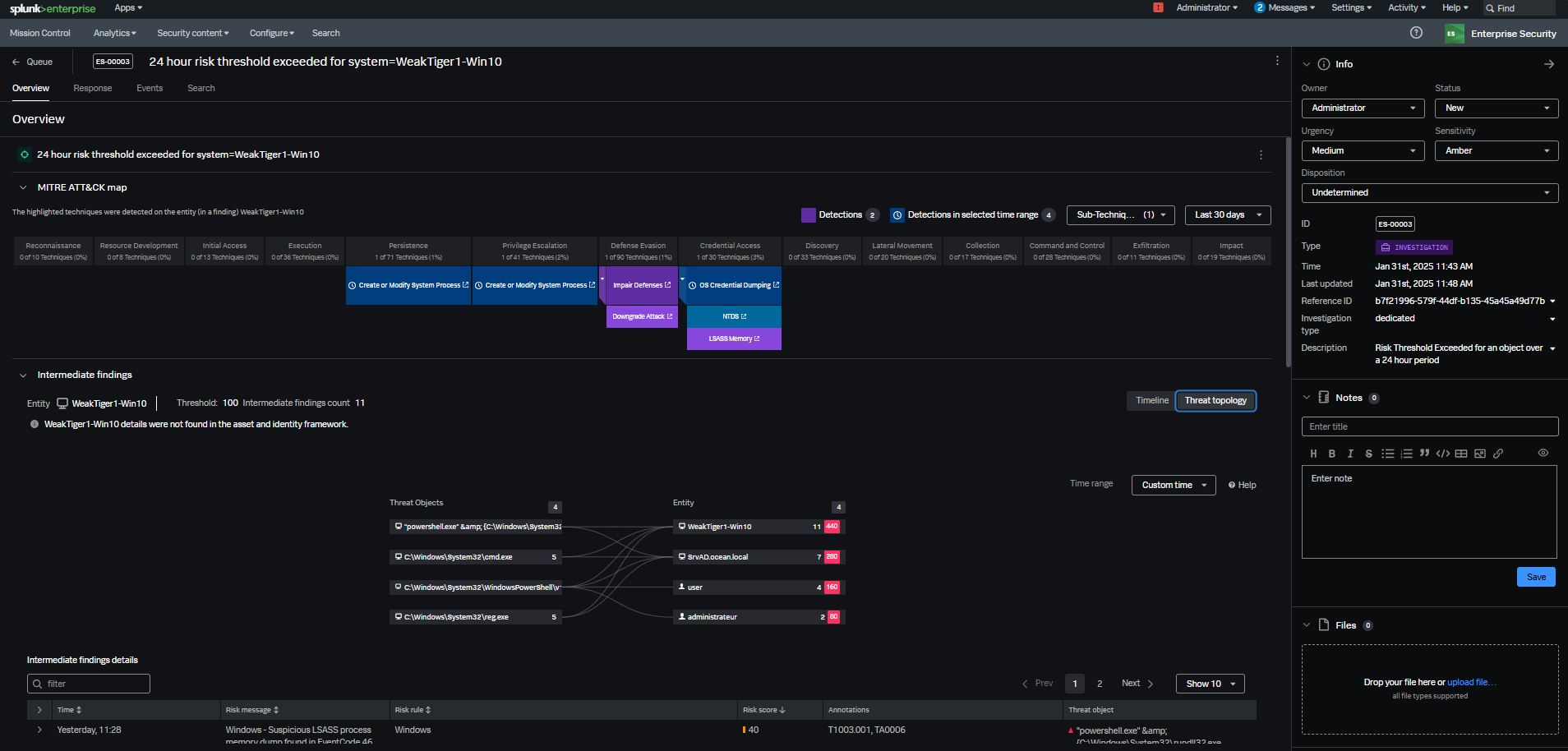Collapse MITRE ATT&CK map section
This screenshot has width=1568, height=751.
[23, 187]
